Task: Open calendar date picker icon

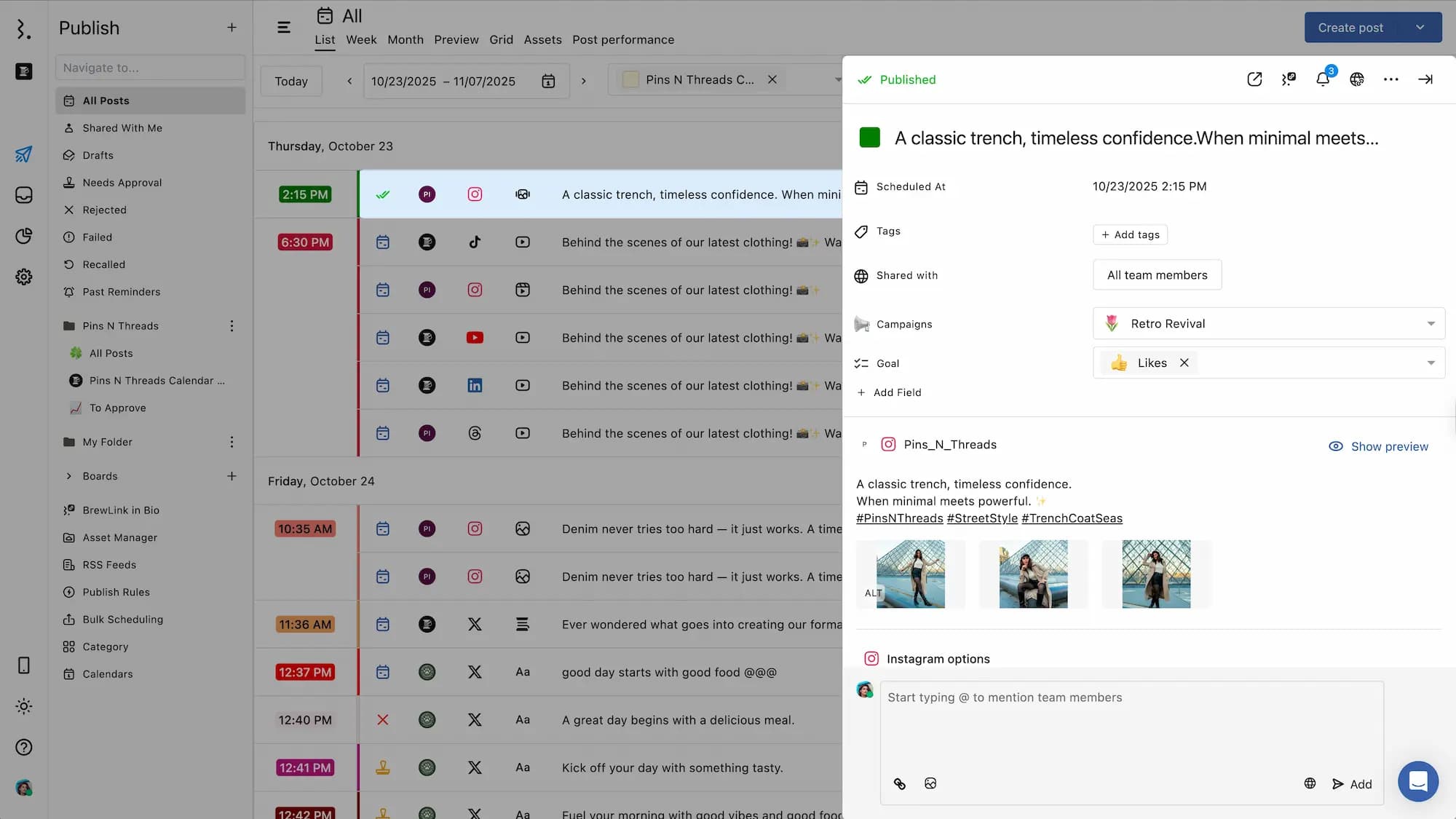Action: (x=548, y=81)
